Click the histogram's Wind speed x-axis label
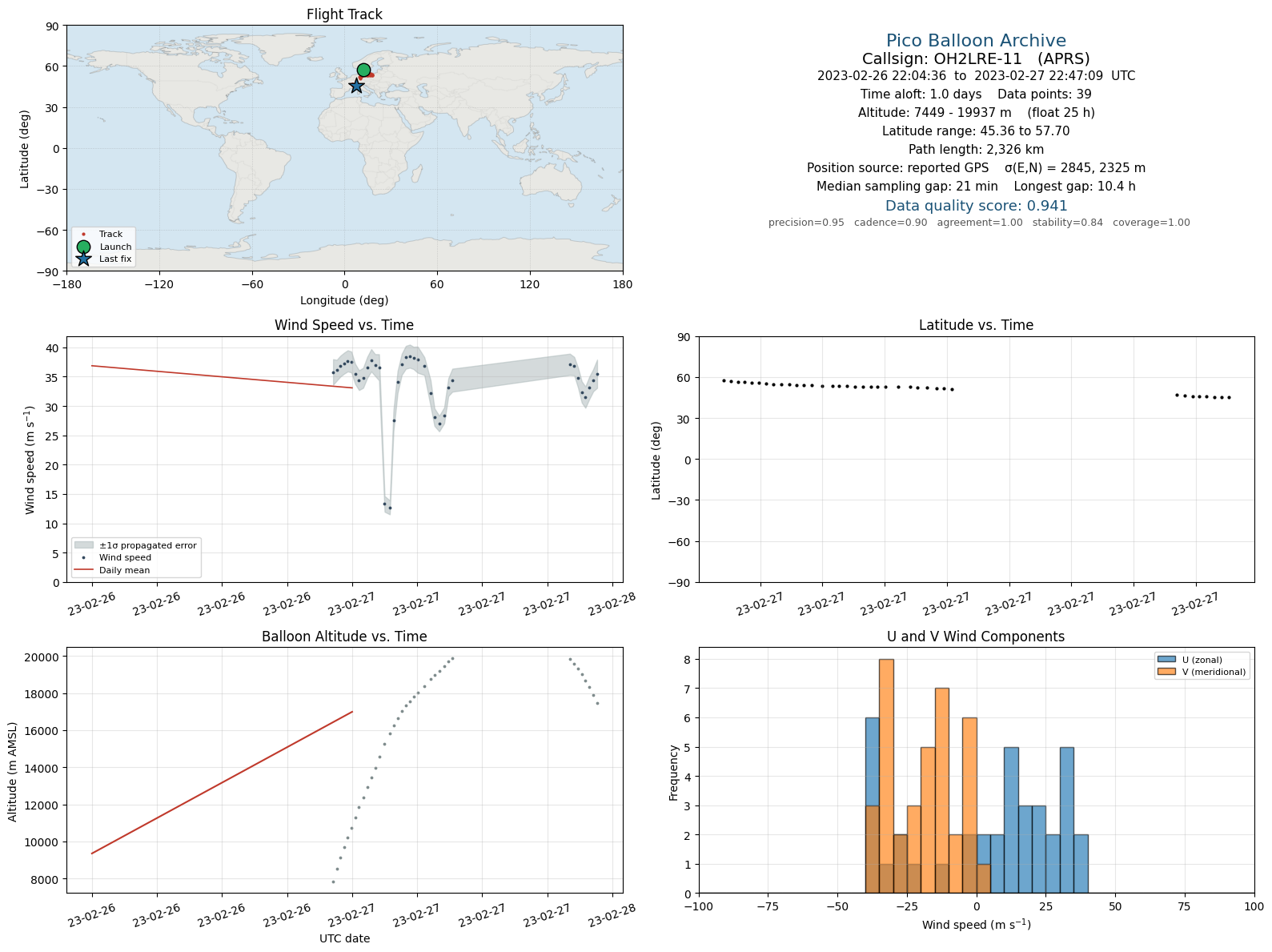Screen dimensions: 1272x952 (x=976, y=925)
